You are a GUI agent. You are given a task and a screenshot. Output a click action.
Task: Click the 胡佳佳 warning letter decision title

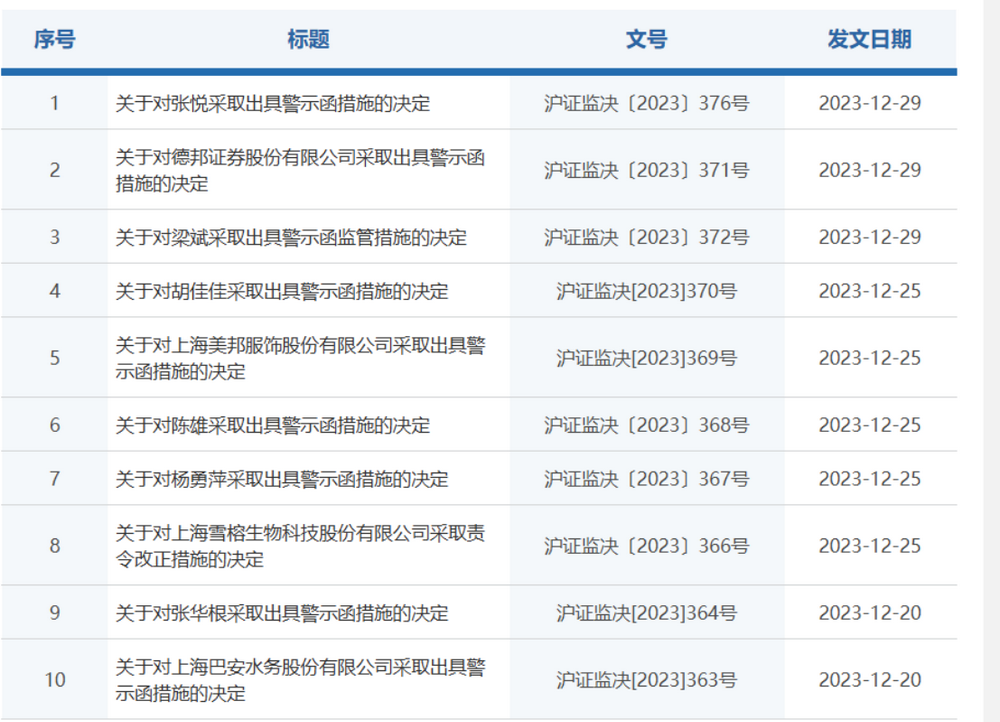point(282,291)
